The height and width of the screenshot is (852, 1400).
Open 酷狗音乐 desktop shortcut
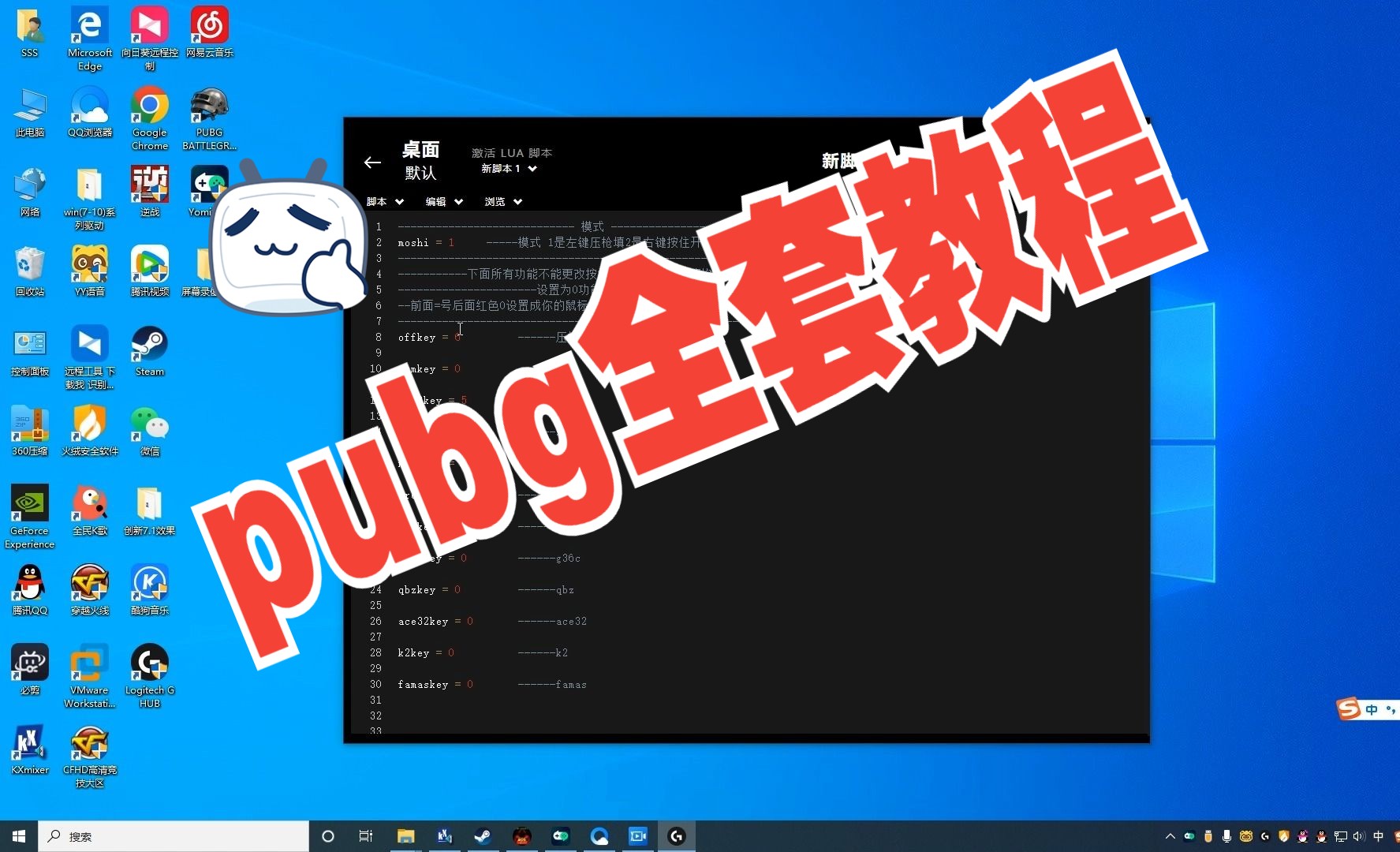tap(150, 591)
